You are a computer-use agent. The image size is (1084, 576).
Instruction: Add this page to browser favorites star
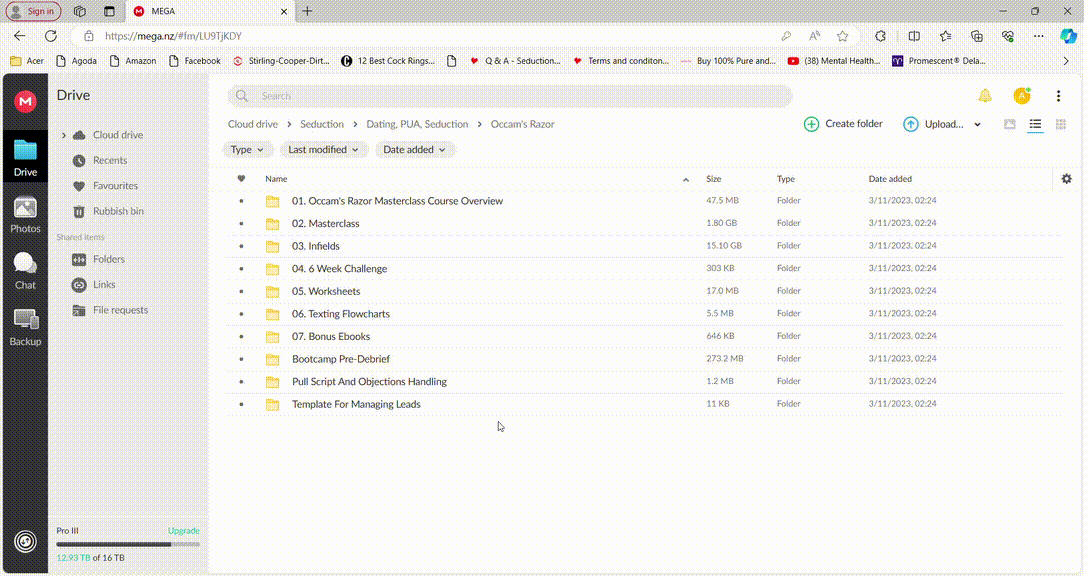pos(842,36)
